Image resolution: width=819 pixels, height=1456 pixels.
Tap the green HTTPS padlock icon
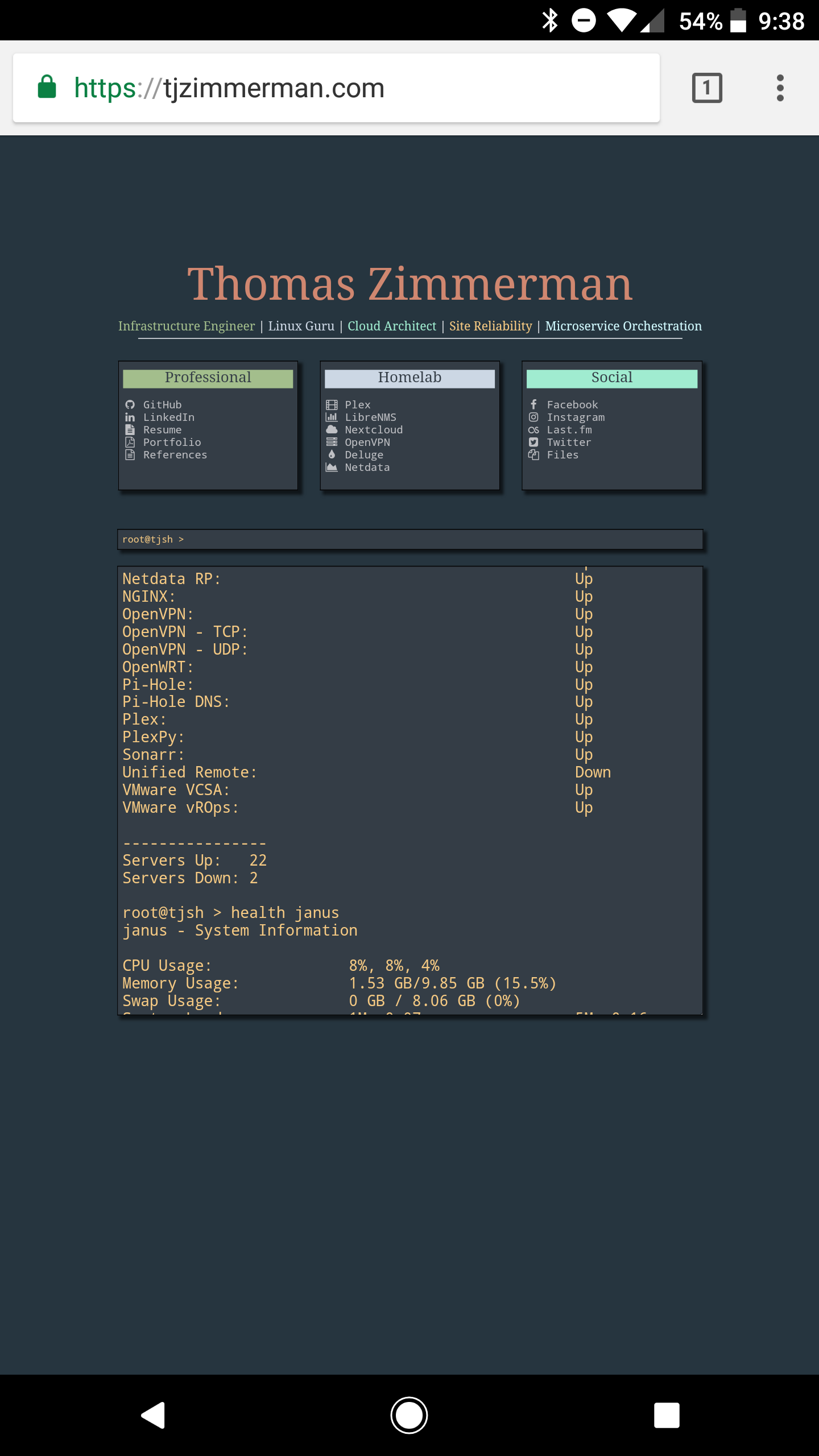click(x=47, y=87)
